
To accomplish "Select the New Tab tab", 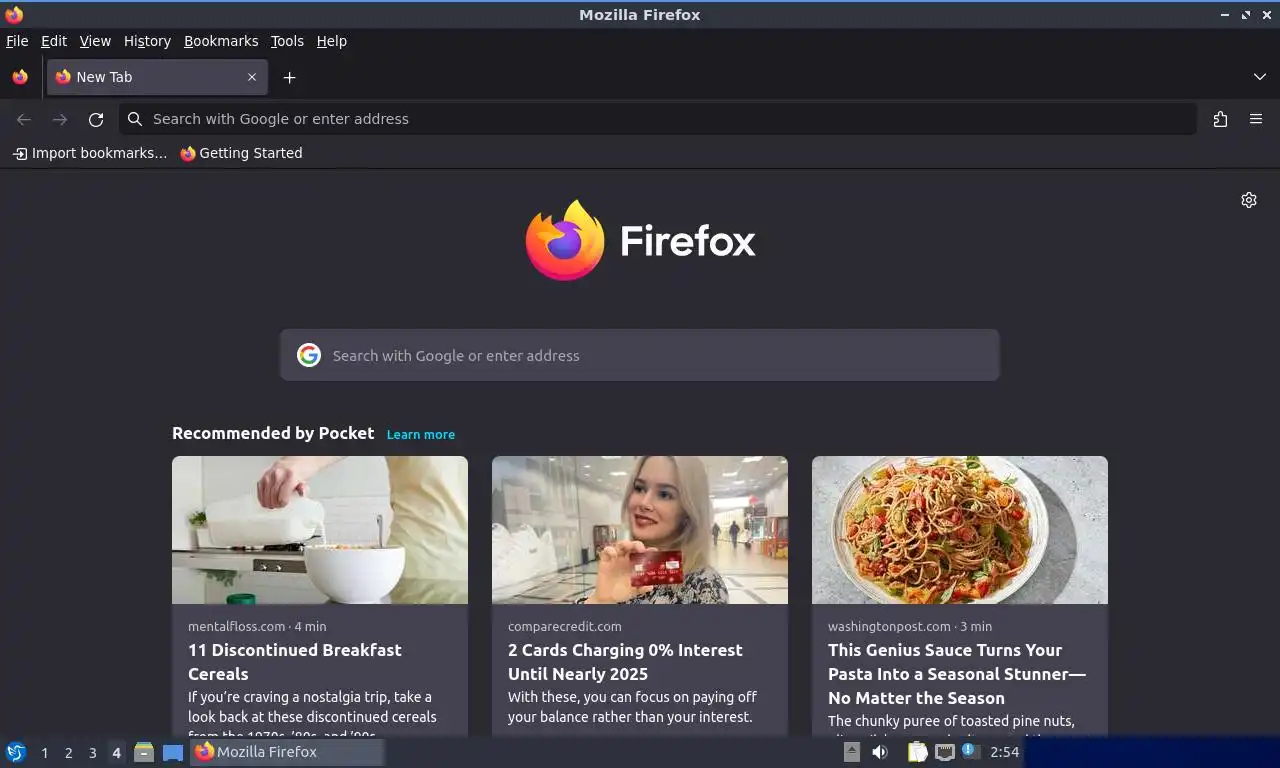I will click(x=157, y=77).
